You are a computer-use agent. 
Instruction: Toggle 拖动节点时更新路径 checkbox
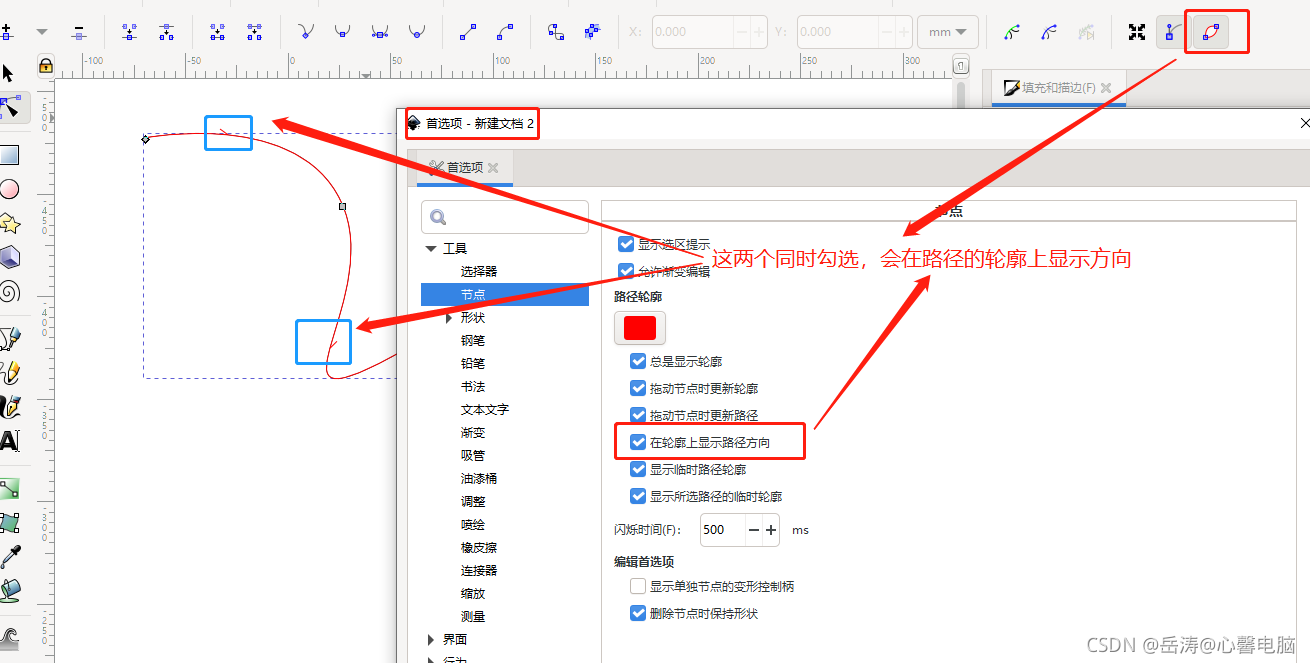pos(638,415)
